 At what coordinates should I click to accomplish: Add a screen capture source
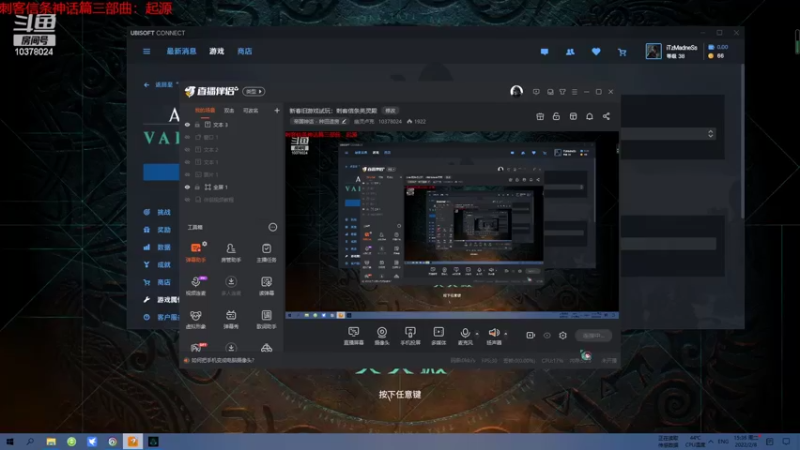click(x=354, y=336)
